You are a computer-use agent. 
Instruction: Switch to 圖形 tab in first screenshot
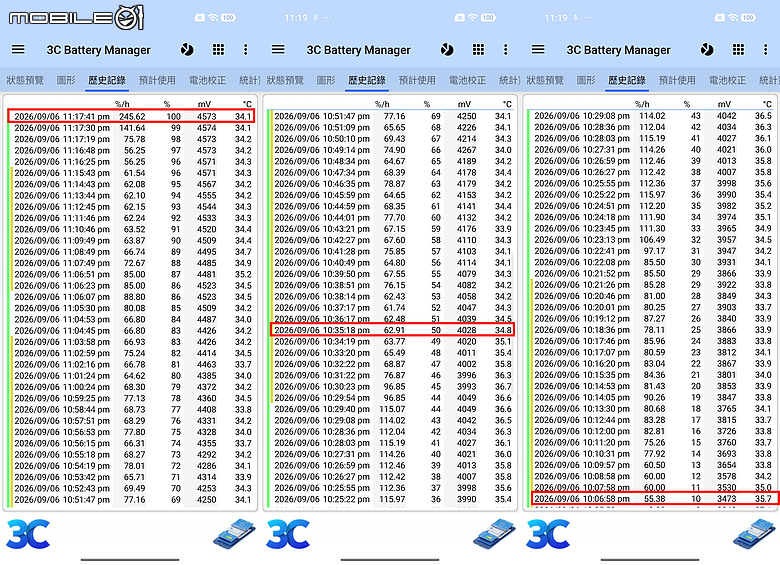coord(66,80)
